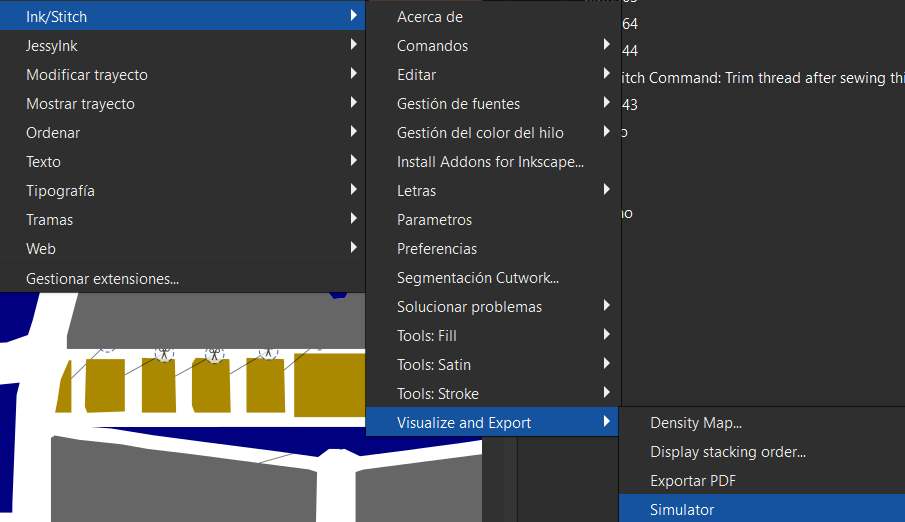Open Solucionar problemas submenu

[492, 306]
